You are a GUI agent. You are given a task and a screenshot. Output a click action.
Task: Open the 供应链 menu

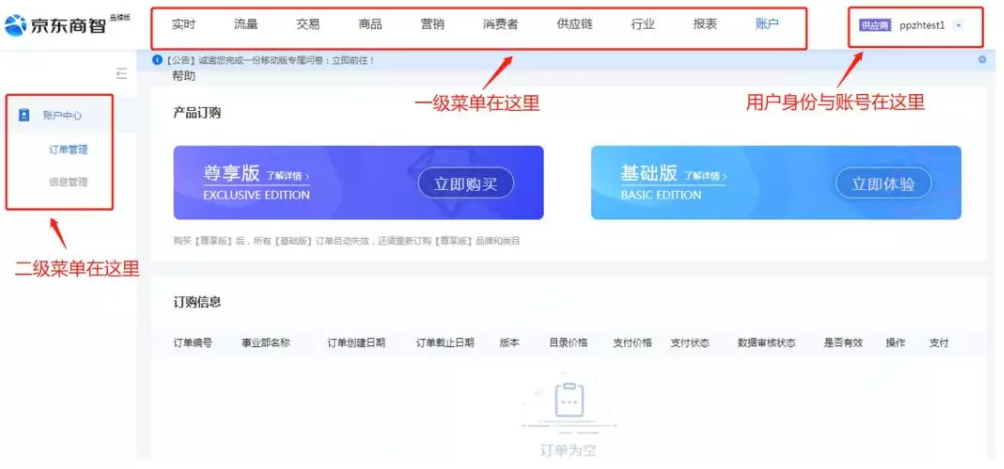(x=574, y=25)
